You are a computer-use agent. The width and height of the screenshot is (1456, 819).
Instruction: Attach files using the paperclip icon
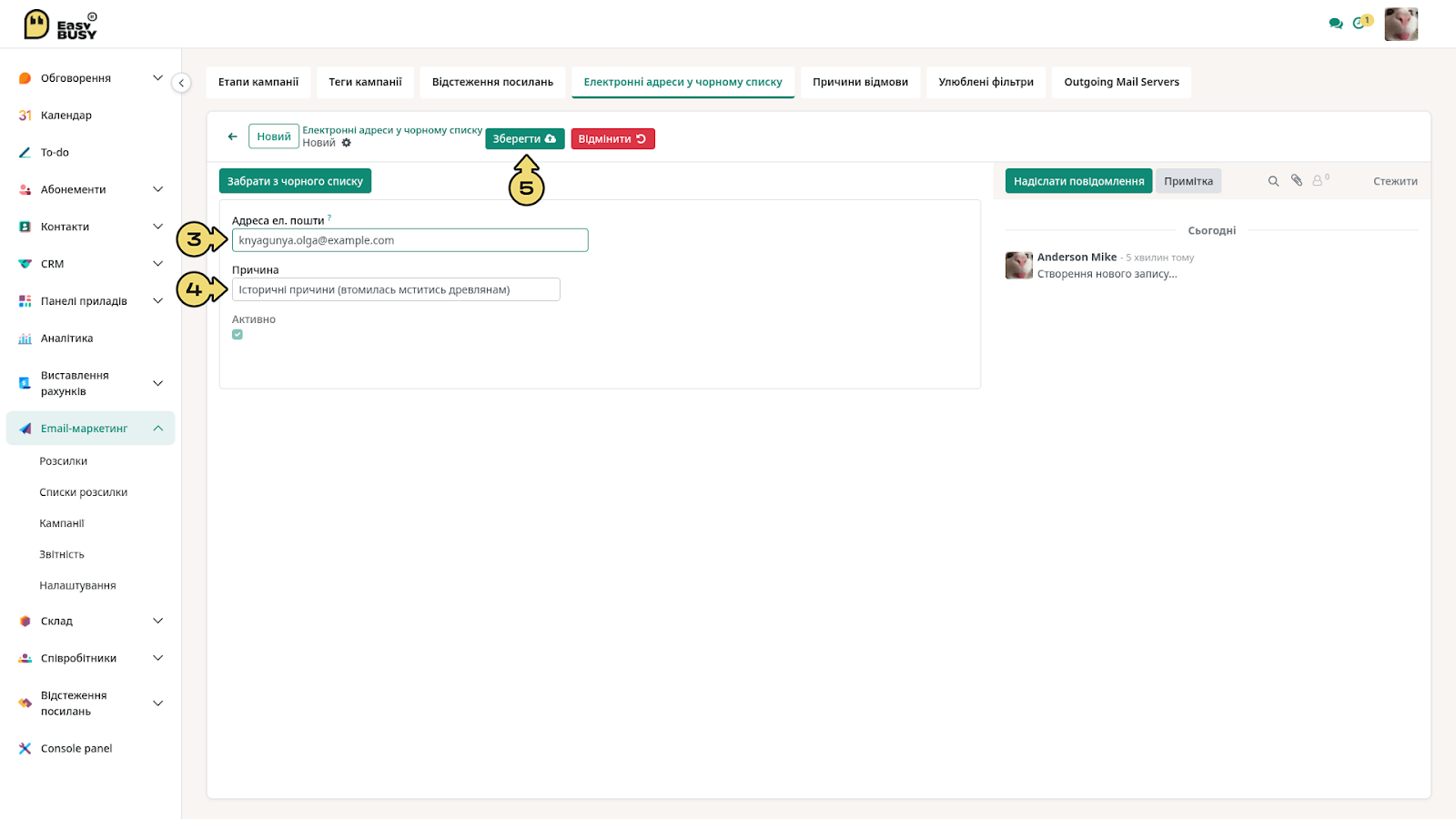click(x=1297, y=180)
